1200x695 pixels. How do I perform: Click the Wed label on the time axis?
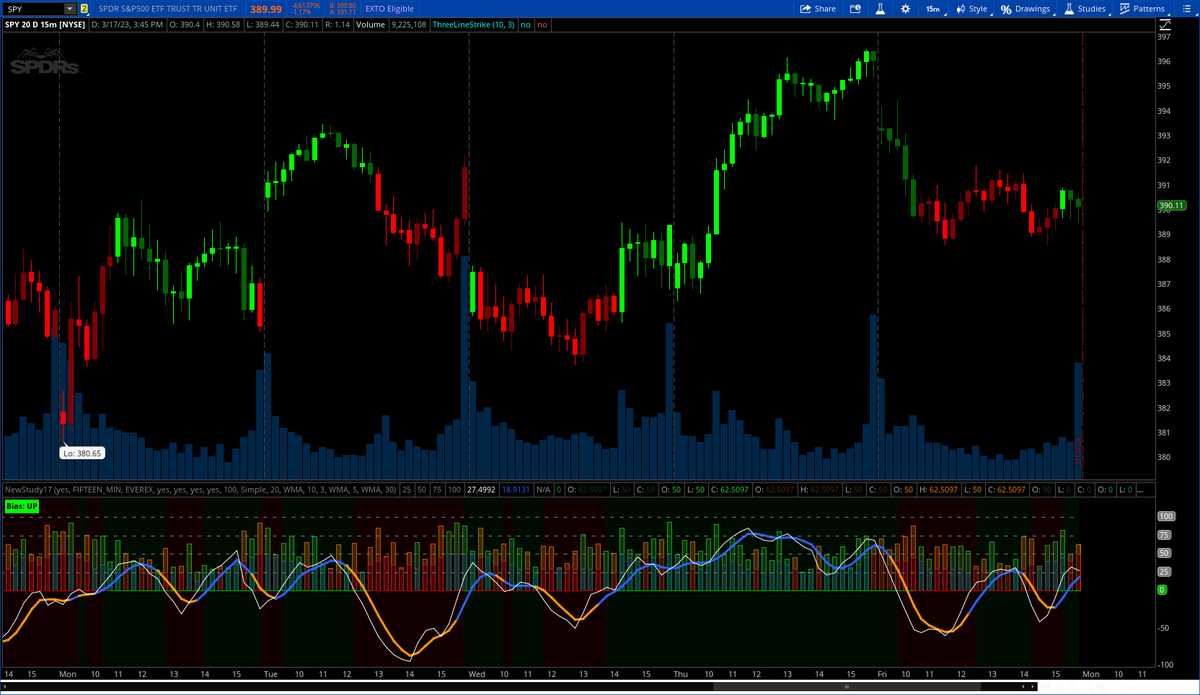pyautogui.click(x=477, y=674)
